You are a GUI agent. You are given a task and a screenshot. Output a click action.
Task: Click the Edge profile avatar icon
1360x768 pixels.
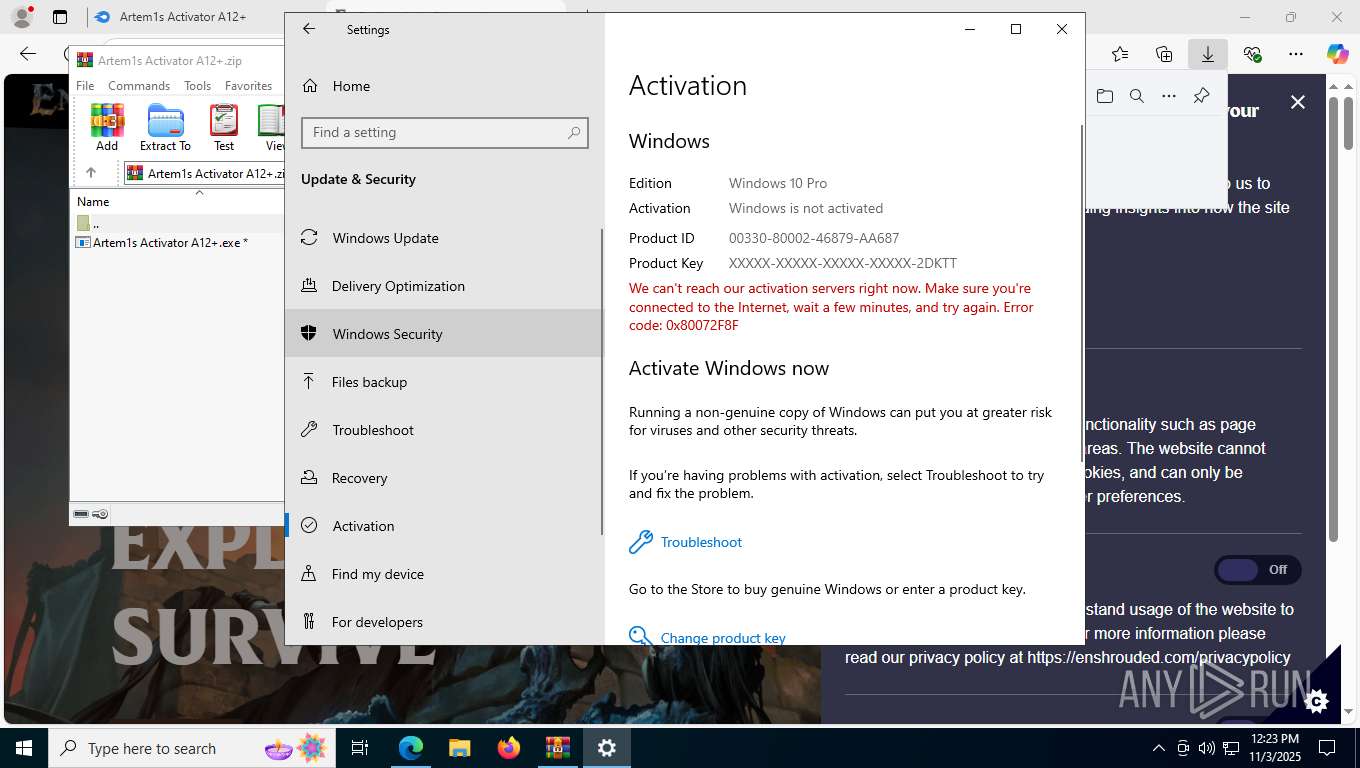(x=21, y=17)
